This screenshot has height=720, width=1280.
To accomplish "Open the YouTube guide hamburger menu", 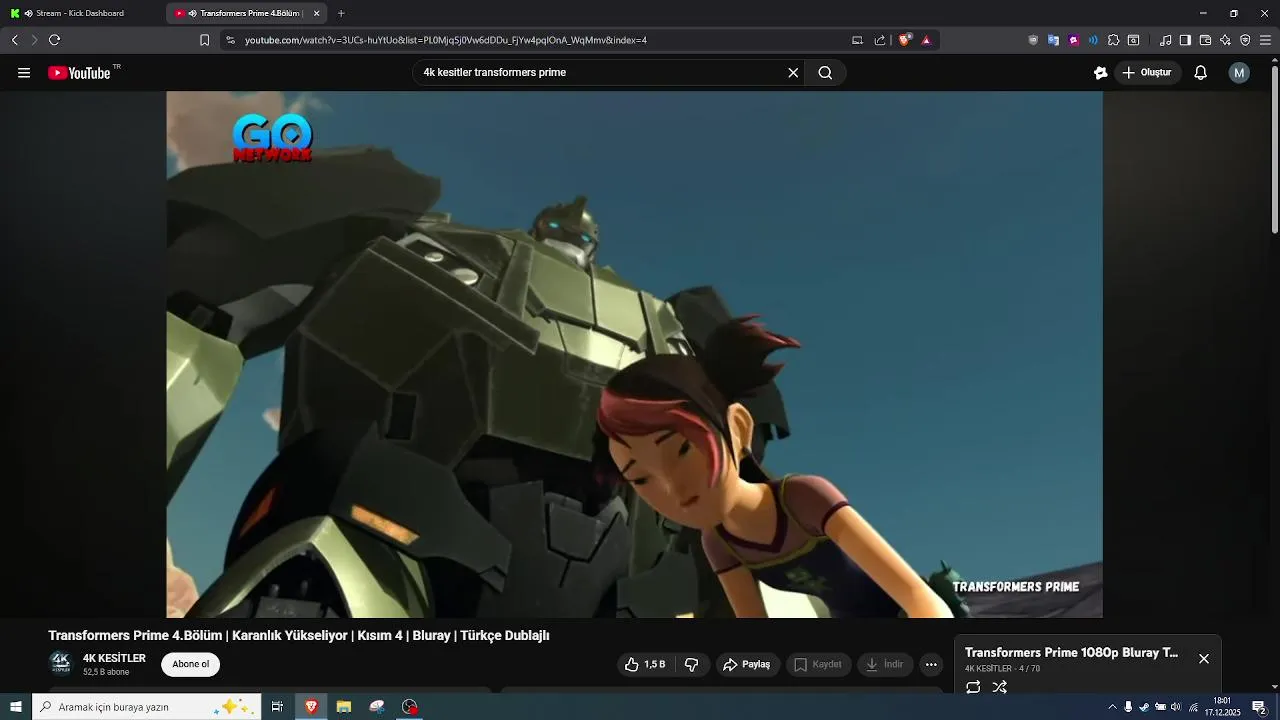I will click(24, 73).
